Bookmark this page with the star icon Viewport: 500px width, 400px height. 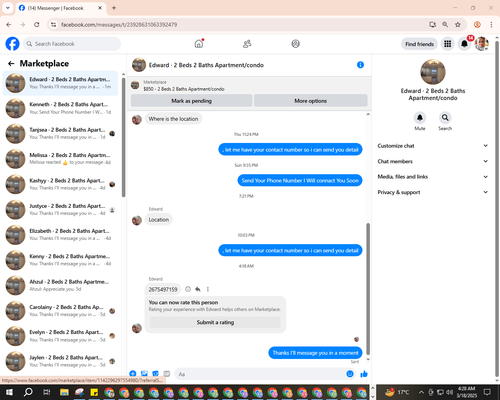[x=458, y=24]
